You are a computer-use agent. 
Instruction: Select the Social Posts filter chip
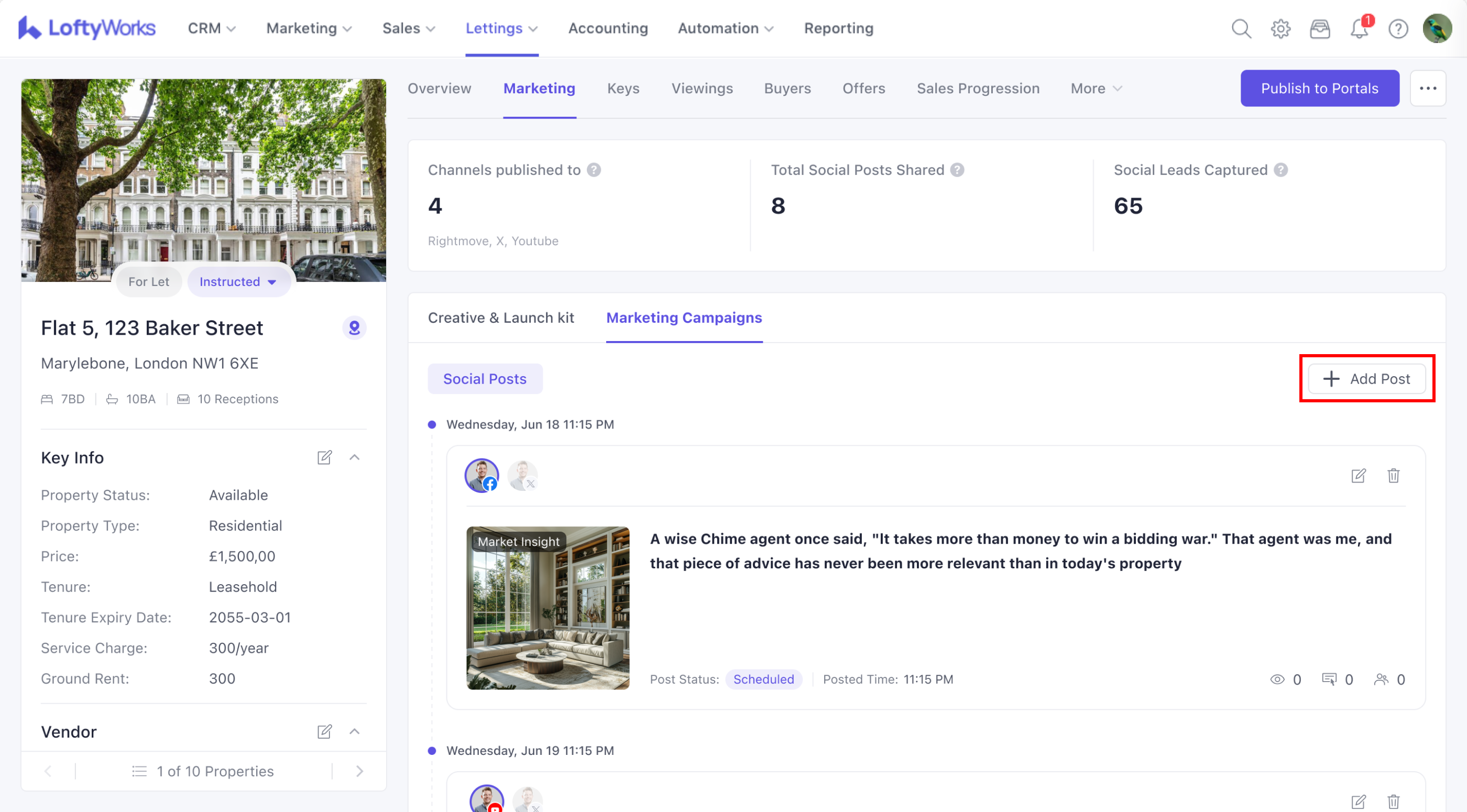pyautogui.click(x=485, y=379)
